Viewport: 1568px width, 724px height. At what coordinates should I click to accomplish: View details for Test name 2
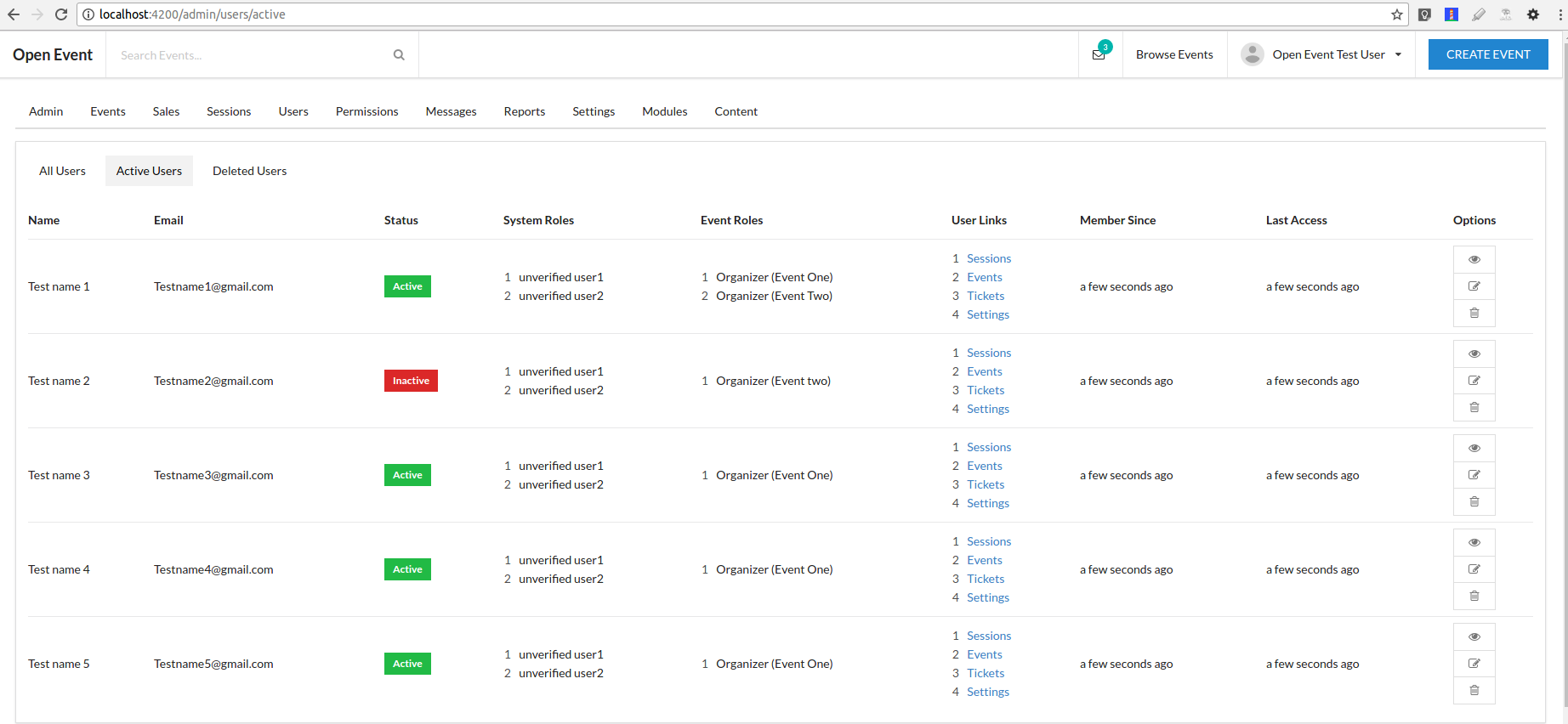(1474, 354)
